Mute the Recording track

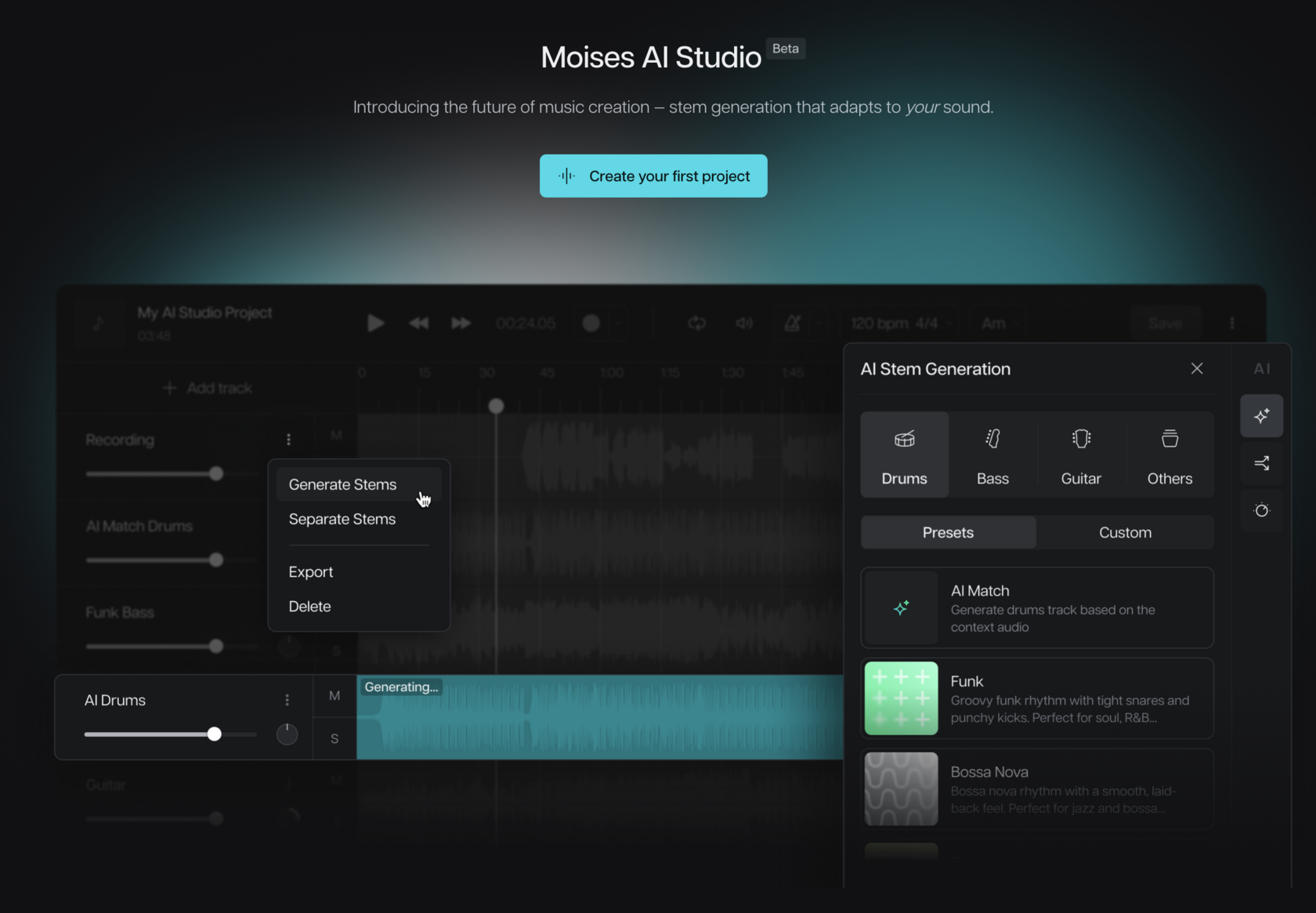pyautogui.click(x=336, y=435)
